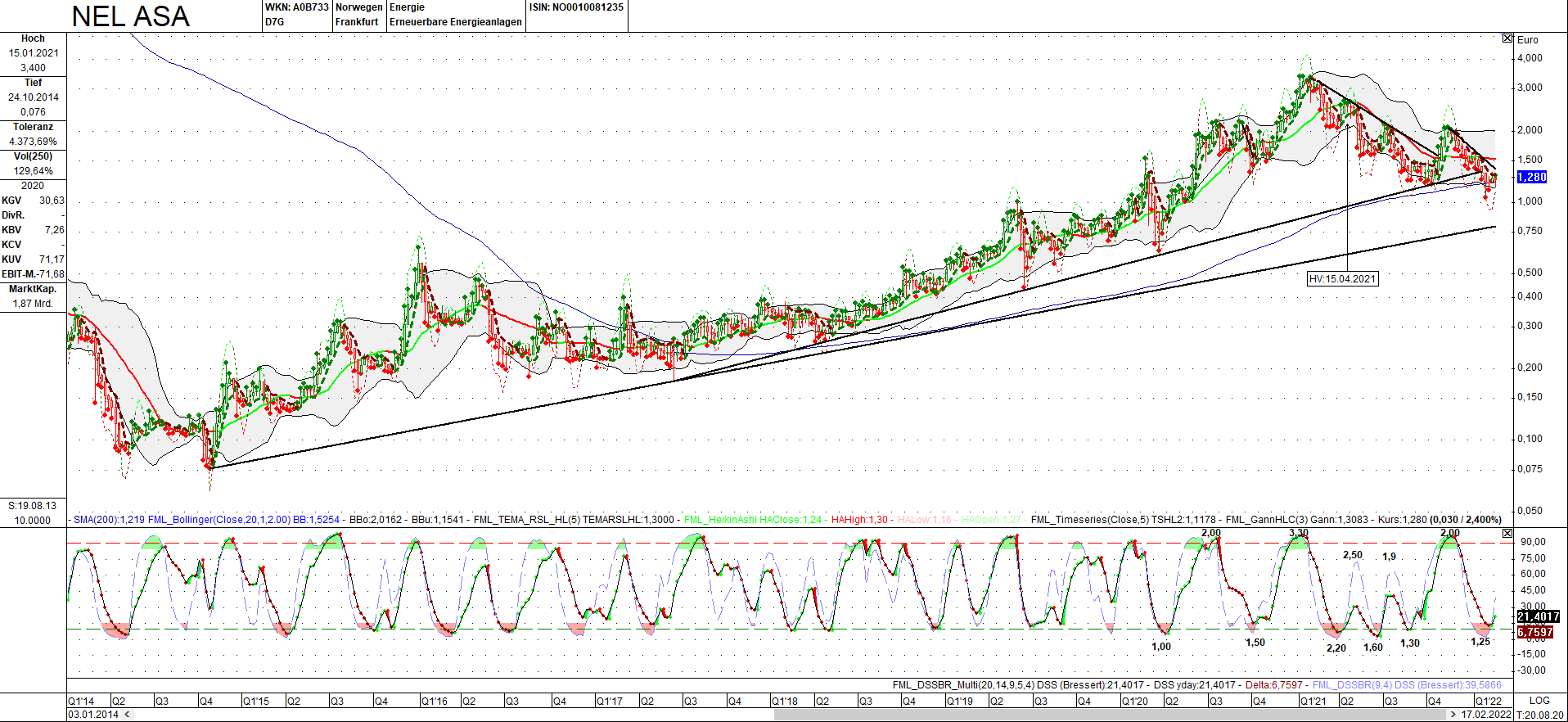Click the Norwegen country label
The height and width of the screenshot is (722, 1568).
(x=359, y=7)
